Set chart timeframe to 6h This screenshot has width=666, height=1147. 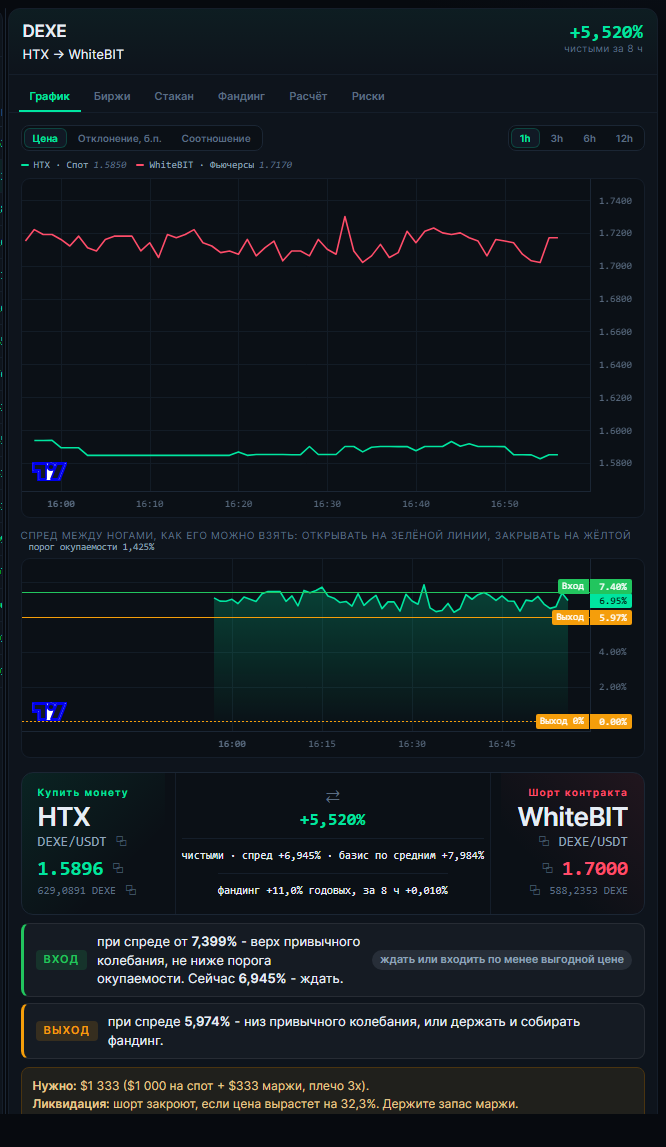pos(589,138)
